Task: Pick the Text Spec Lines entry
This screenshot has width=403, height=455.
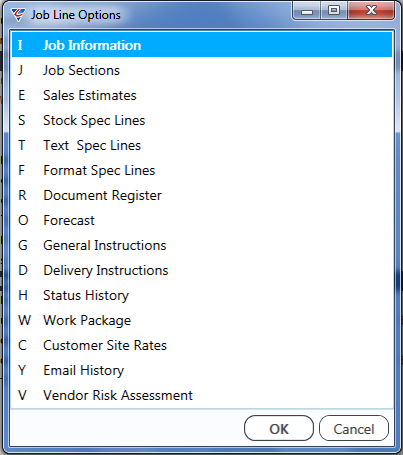Action: (x=202, y=145)
